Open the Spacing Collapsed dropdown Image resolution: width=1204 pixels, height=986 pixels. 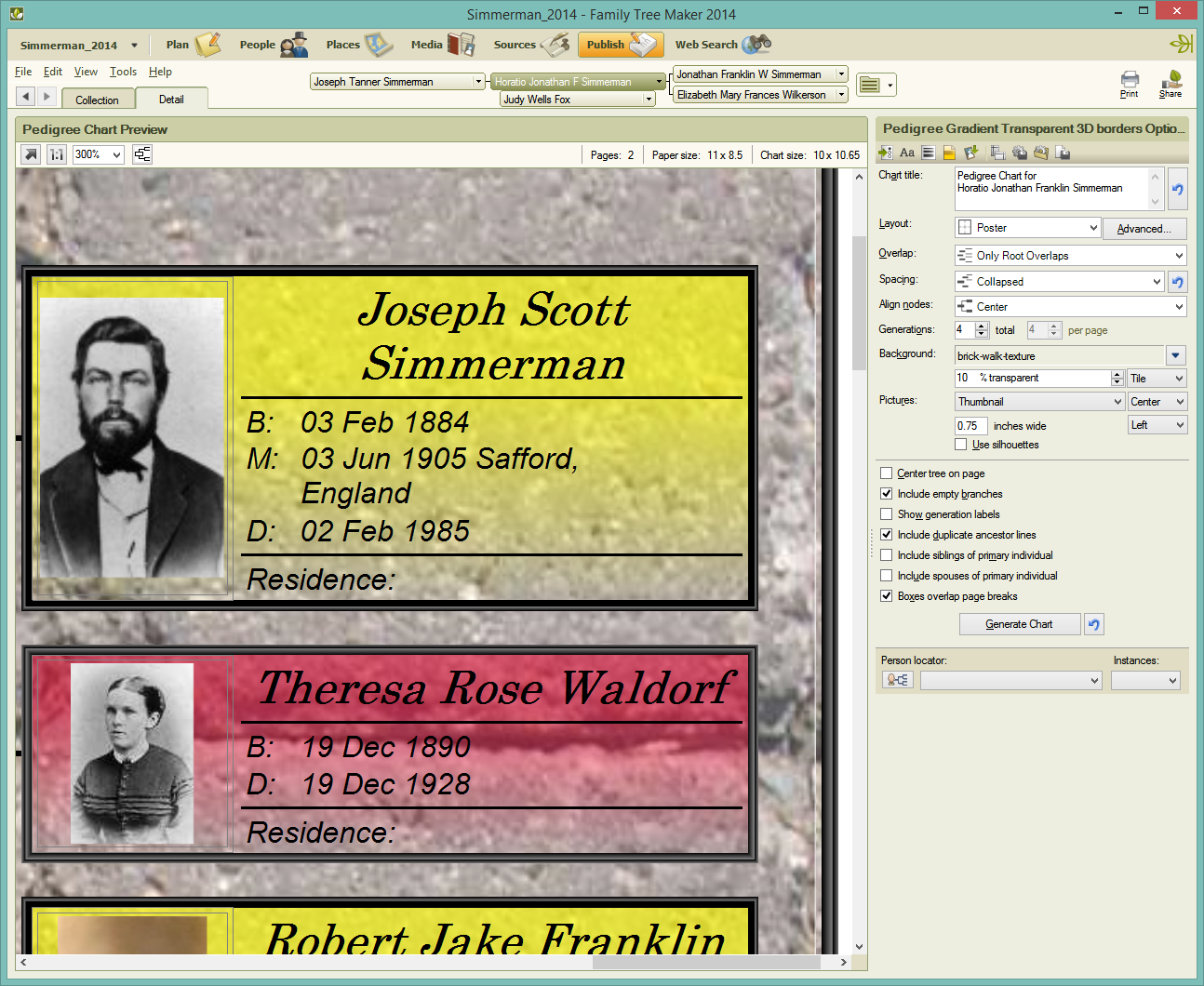pyautogui.click(x=1060, y=282)
